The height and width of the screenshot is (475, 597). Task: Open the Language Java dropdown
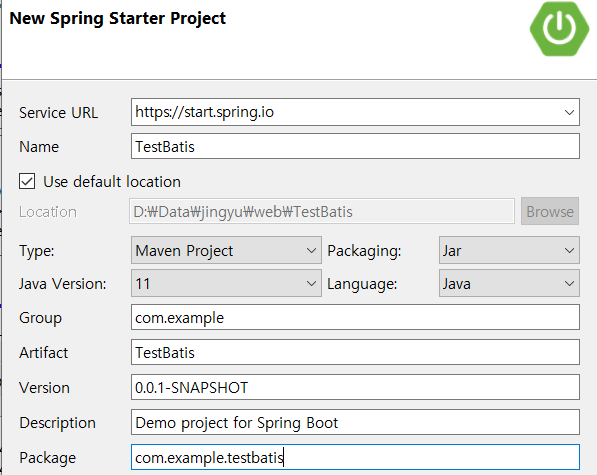pos(509,283)
